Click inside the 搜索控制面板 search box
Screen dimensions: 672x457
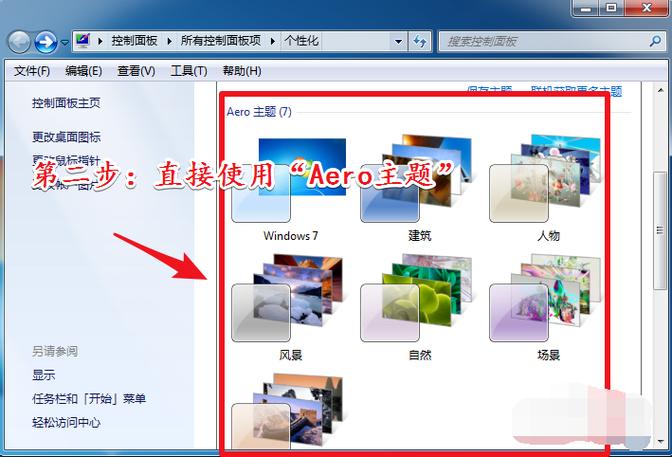pyautogui.click(x=540, y=42)
